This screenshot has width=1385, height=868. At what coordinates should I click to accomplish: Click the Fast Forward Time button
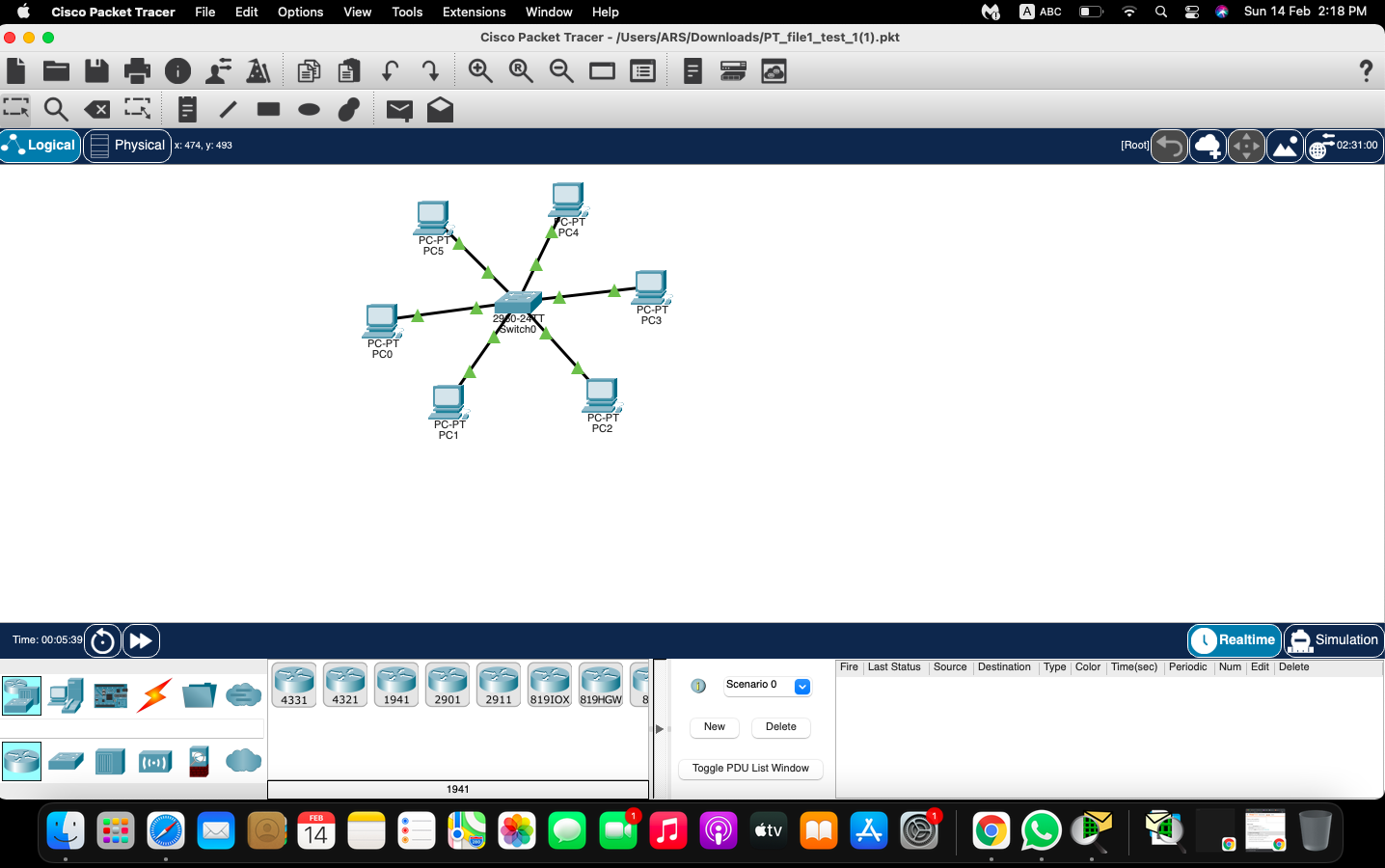pos(141,640)
